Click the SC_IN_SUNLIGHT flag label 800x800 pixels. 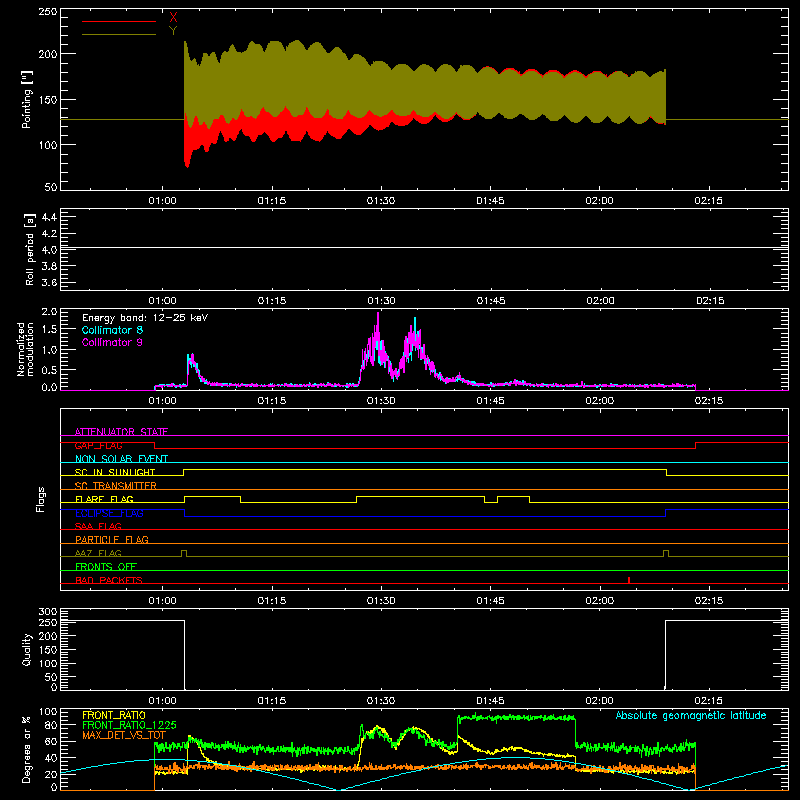pos(115,472)
